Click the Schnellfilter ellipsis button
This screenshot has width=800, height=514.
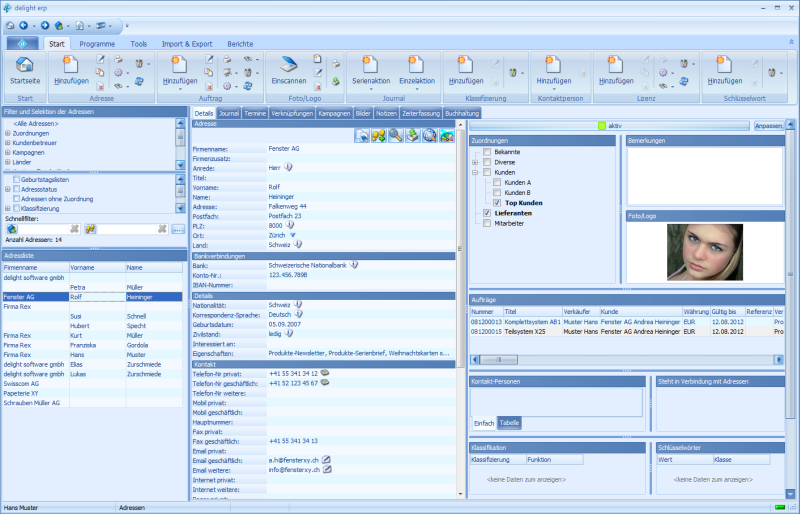tap(178, 229)
